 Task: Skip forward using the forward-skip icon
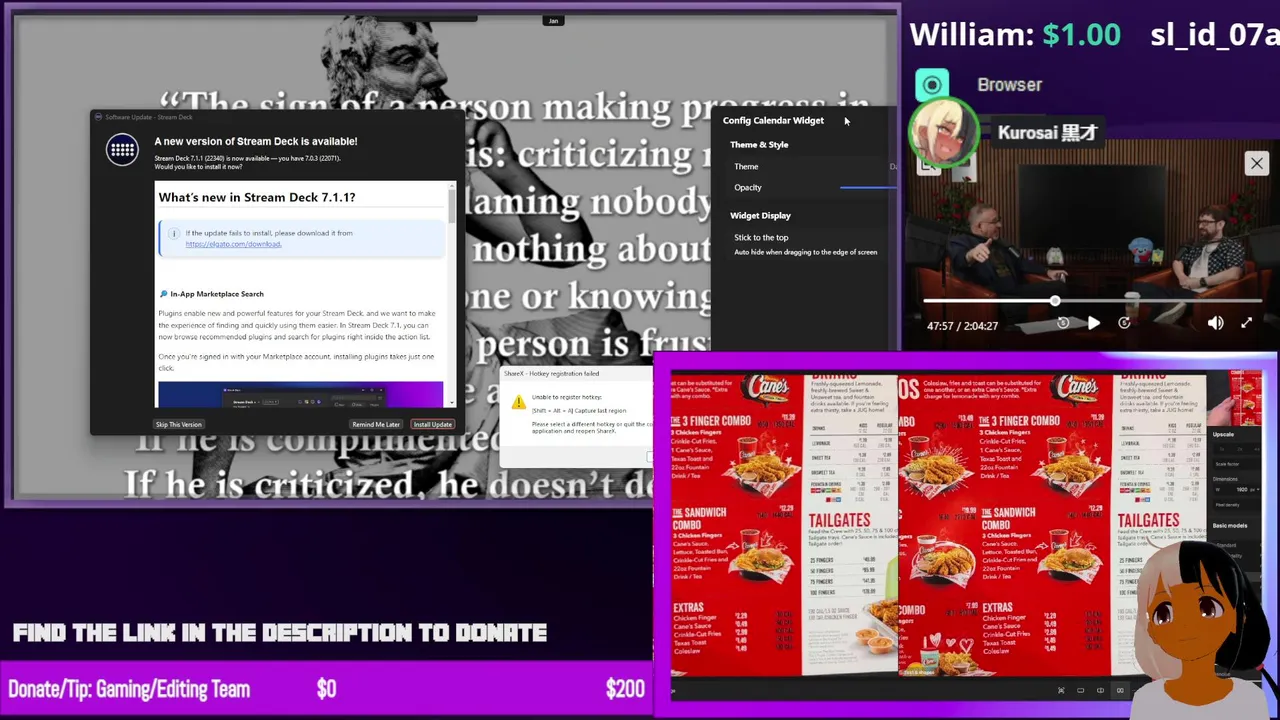coord(1124,323)
